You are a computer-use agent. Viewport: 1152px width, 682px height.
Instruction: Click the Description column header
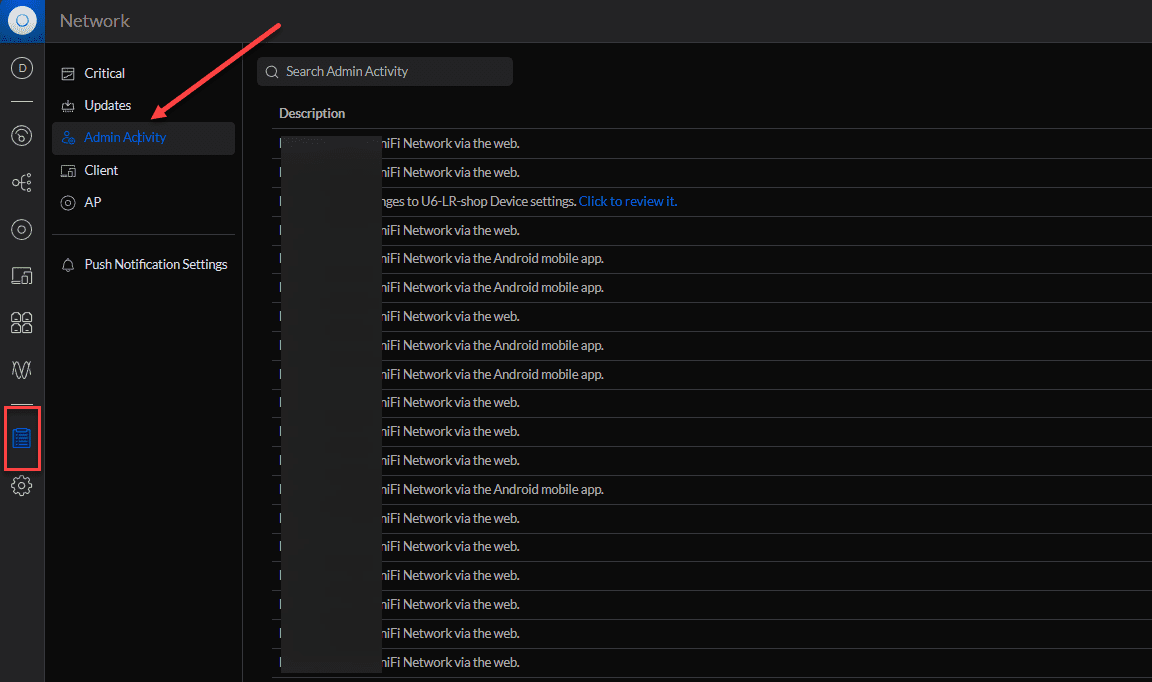point(312,113)
